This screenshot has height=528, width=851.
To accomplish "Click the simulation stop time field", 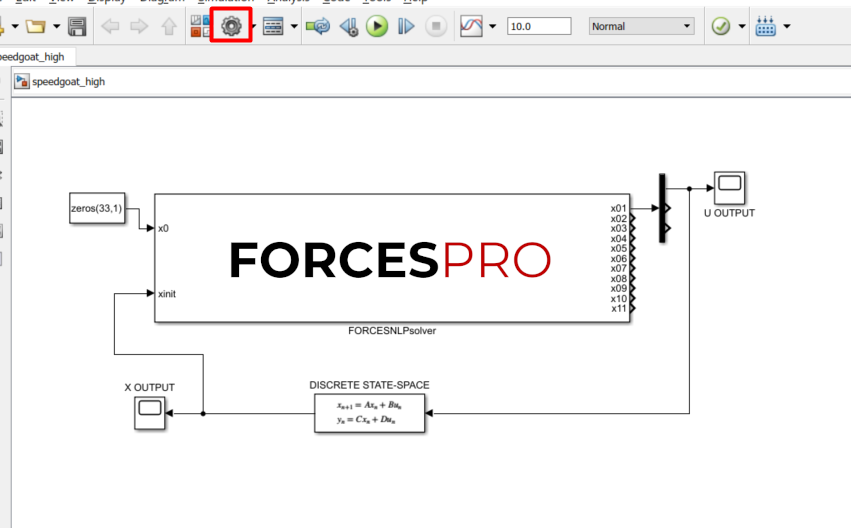I will [x=538, y=27].
